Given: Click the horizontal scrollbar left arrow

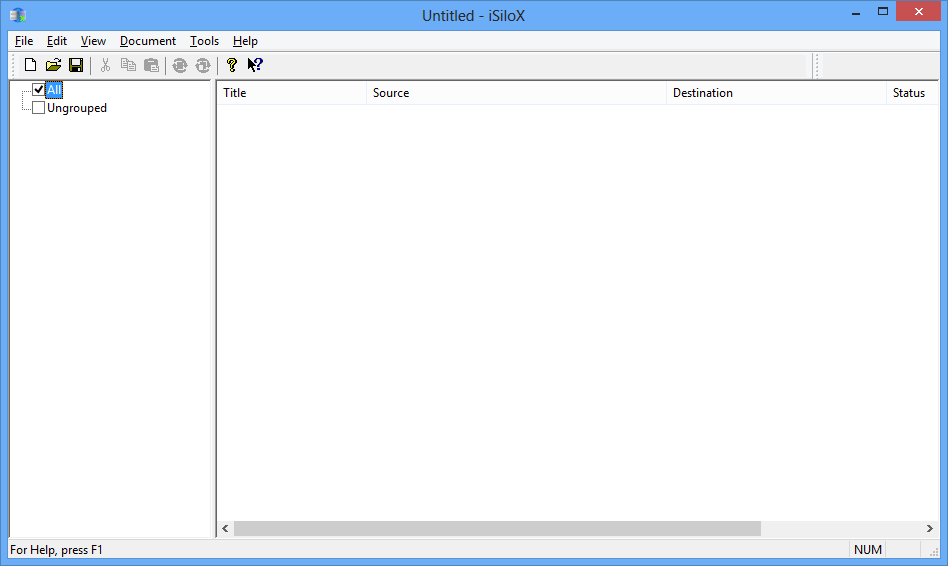Looking at the screenshot, I should [226, 529].
